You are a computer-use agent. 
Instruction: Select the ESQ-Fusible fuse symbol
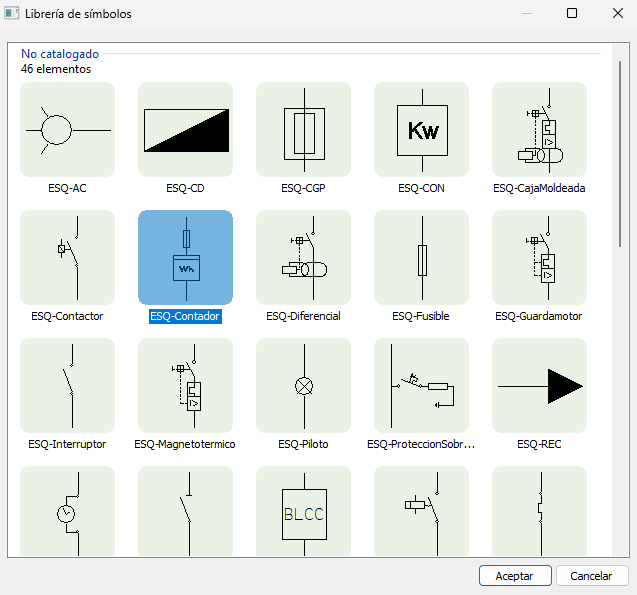pyautogui.click(x=422, y=257)
